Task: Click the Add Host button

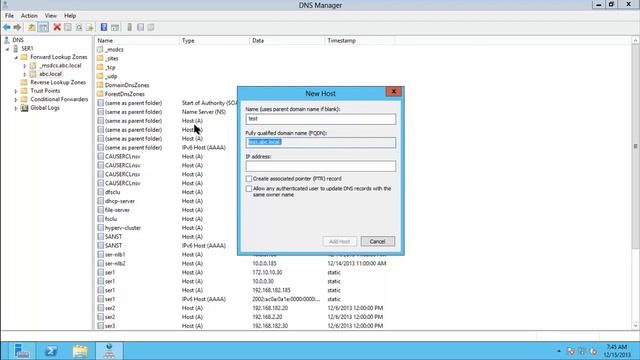Action: point(340,241)
